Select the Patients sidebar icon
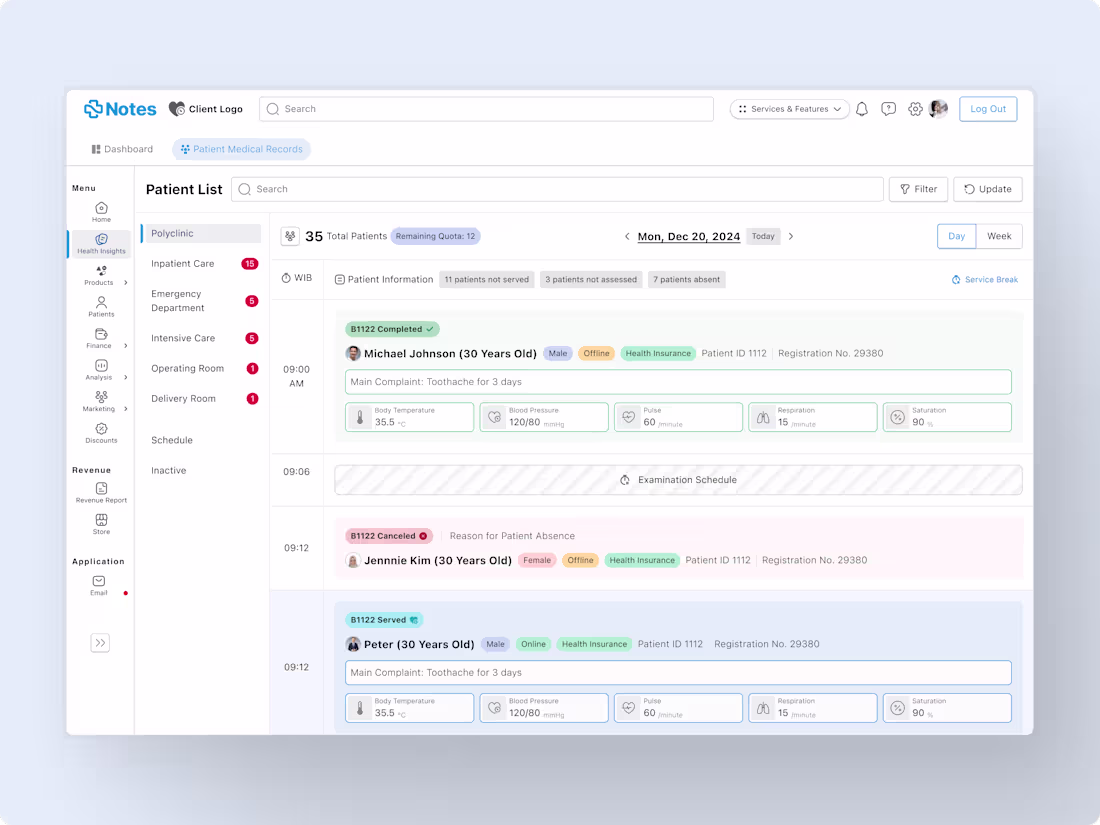Image resolution: width=1100 pixels, height=825 pixels. (x=100, y=308)
